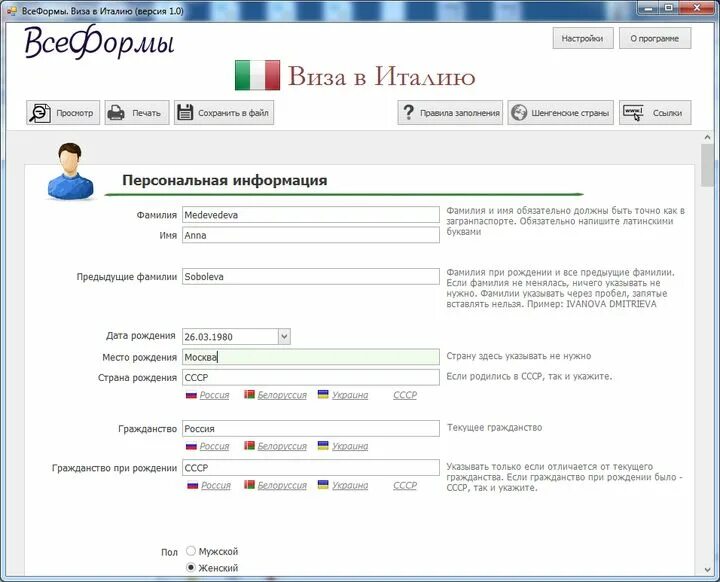Select Украина link under Страна рождения
The width and height of the screenshot is (720, 582).
[x=350, y=395]
